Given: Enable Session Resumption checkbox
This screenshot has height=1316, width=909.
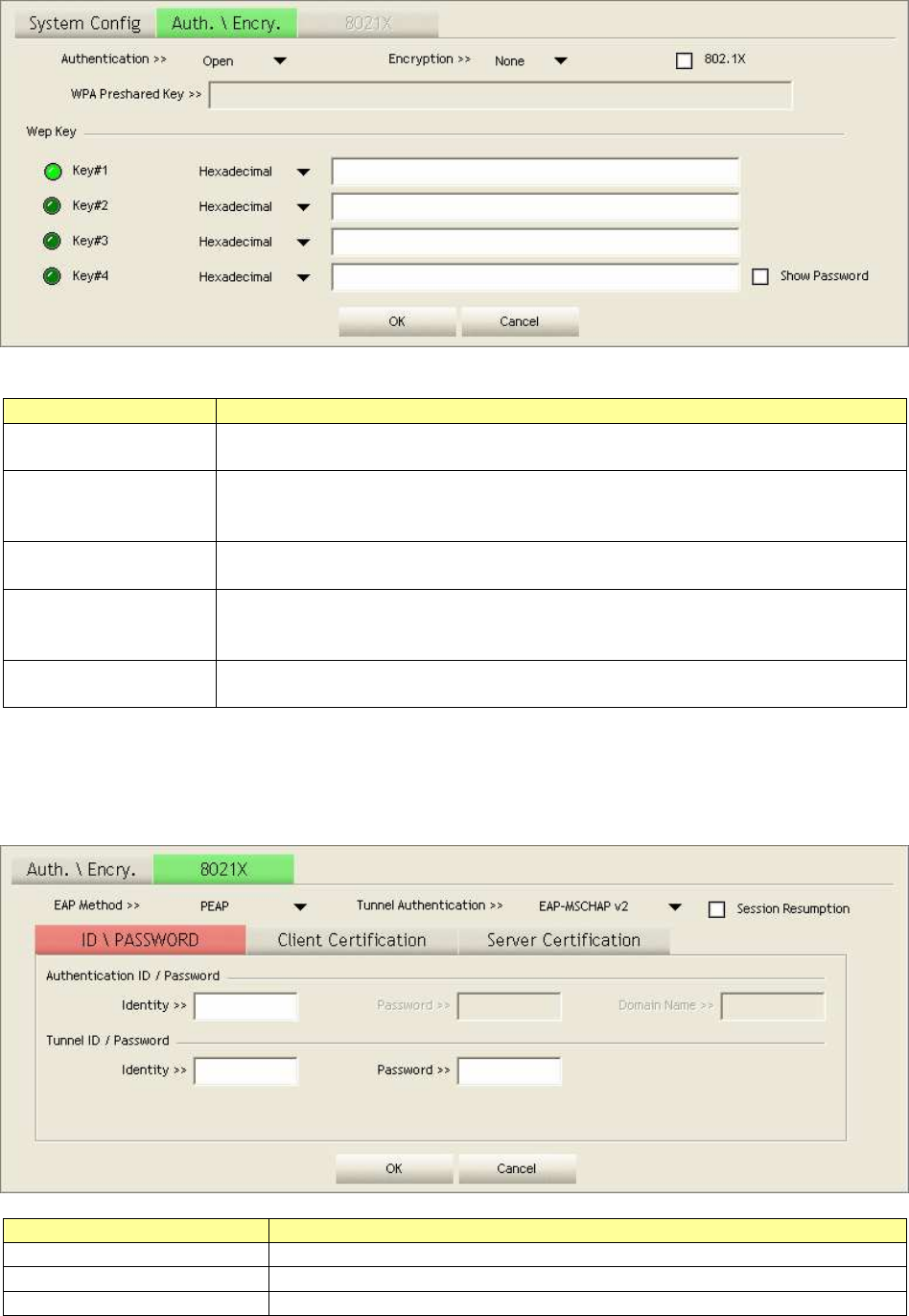Looking at the screenshot, I should (x=716, y=908).
